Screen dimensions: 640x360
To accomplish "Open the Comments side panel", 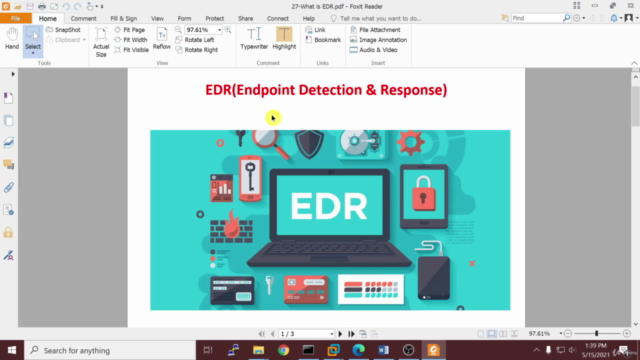I will tap(8, 164).
